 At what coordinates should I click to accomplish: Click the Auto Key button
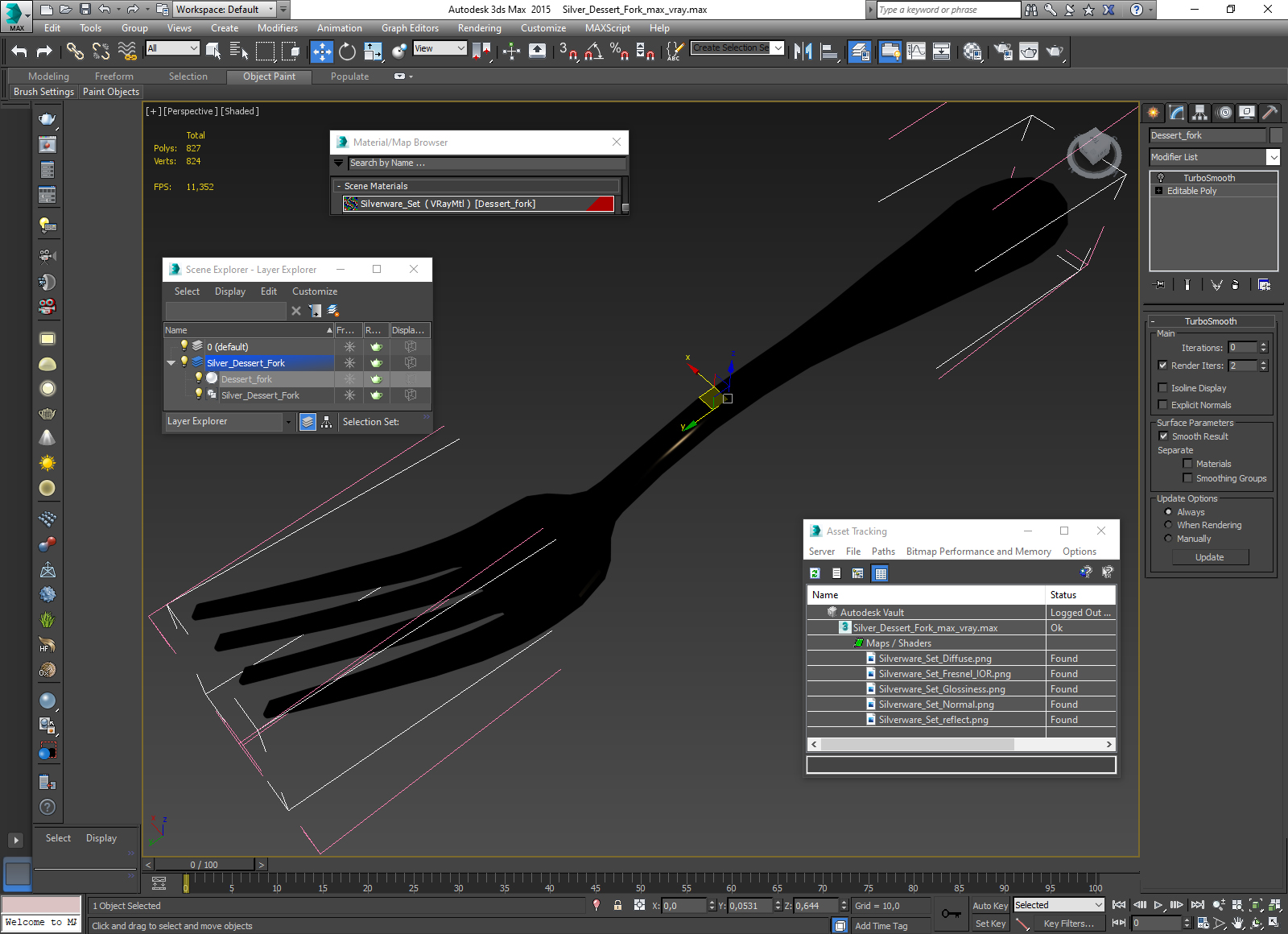989,906
